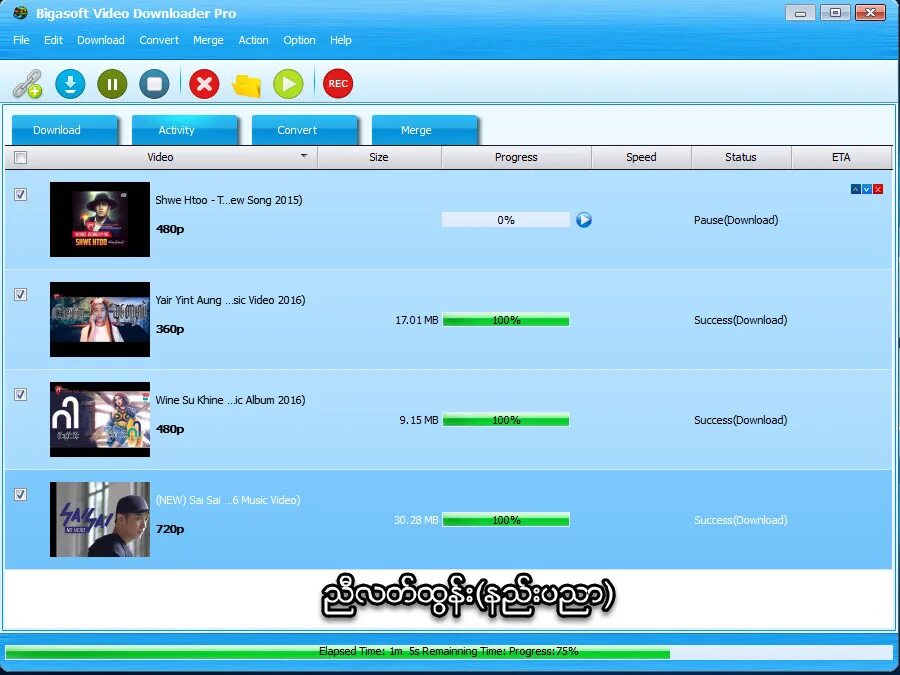Click the overall 75% progress bar at bottom
This screenshot has height=675, width=900.
pos(449,651)
